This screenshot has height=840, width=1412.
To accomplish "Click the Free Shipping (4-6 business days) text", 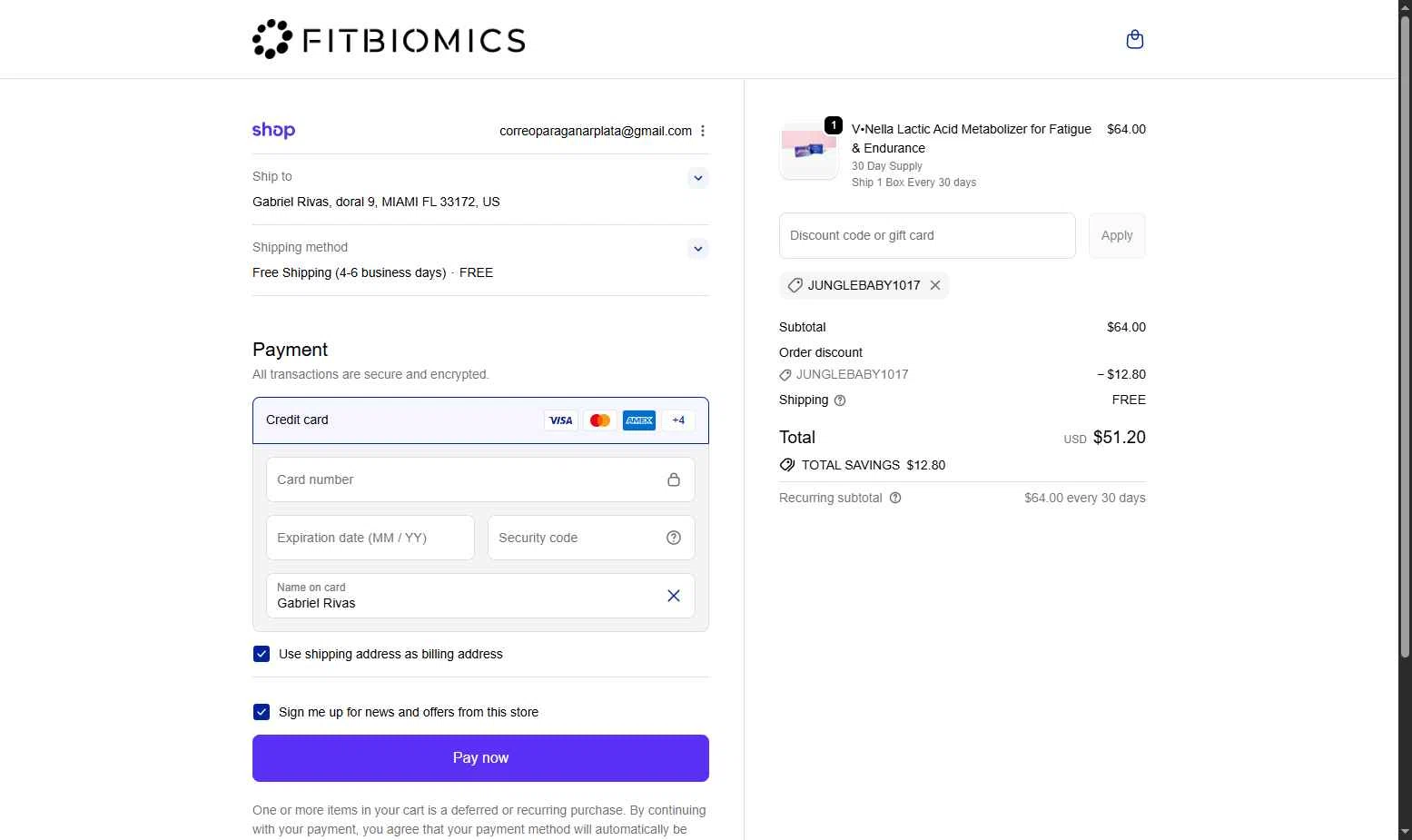I will [349, 272].
